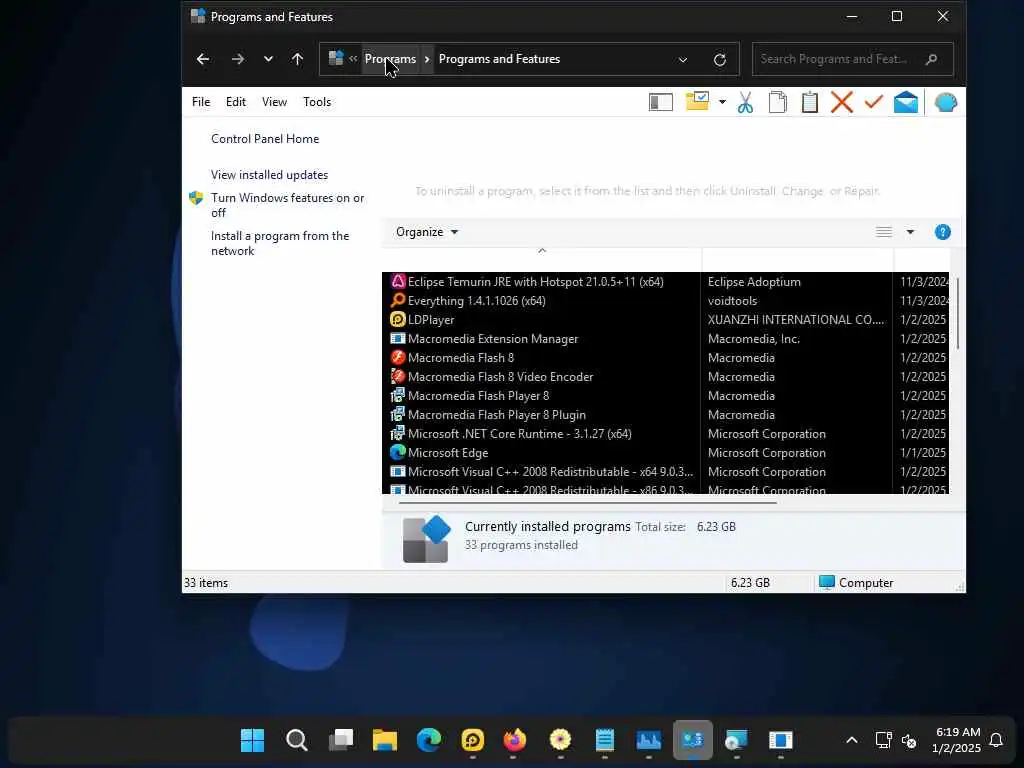Image resolution: width=1024 pixels, height=768 pixels.
Task: Click the blue help question mark
Action: [942, 232]
